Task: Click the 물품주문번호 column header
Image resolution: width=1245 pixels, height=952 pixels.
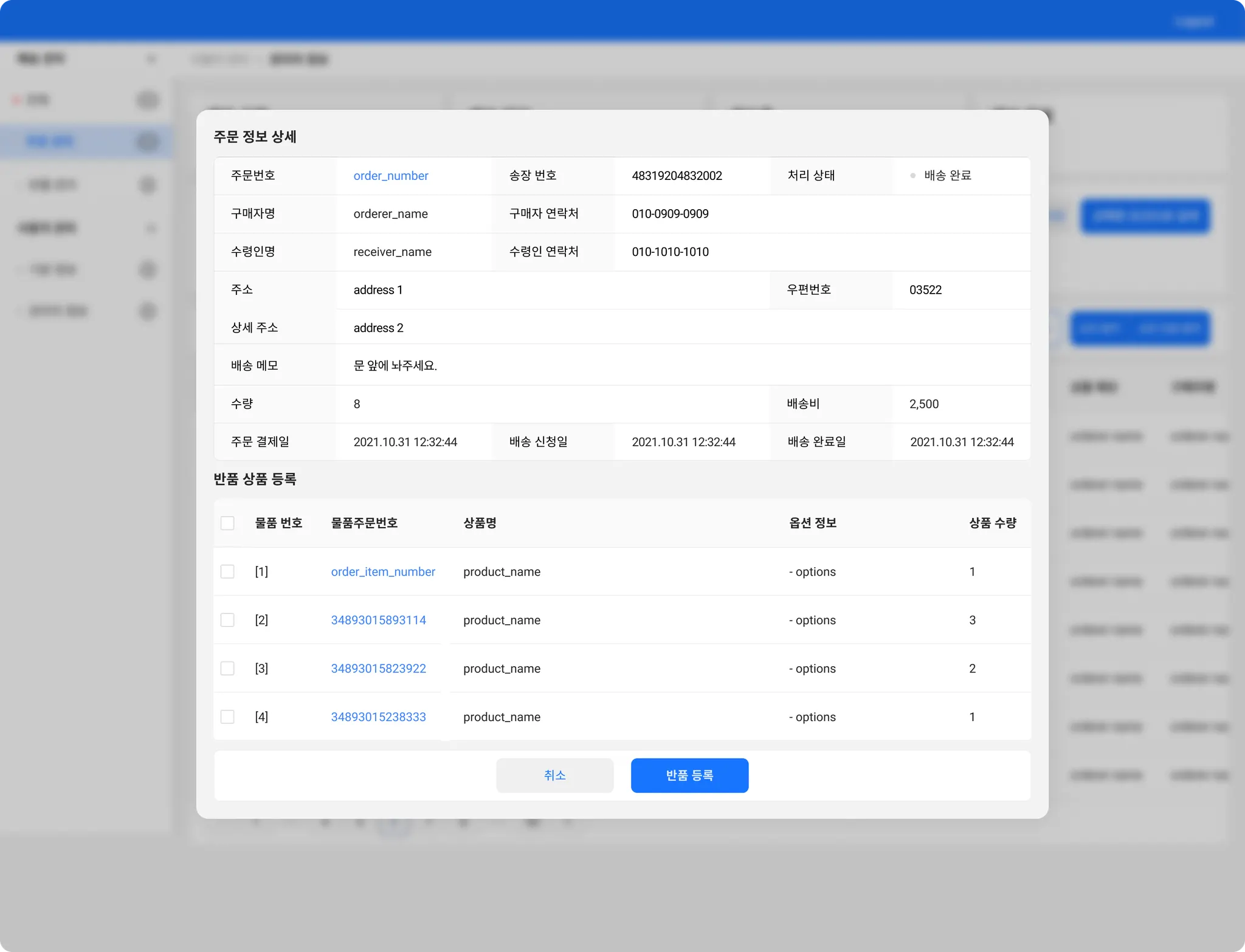Action: pyautogui.click(x=364, y=523)
